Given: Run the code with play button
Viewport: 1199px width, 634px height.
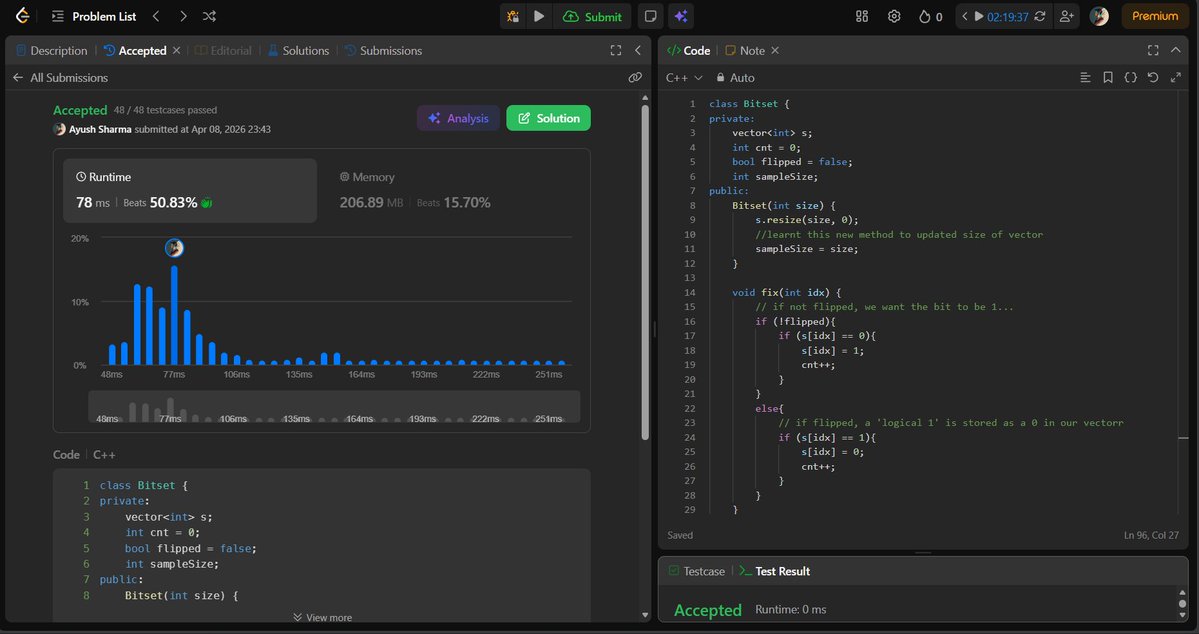Looking at the screenshot, I should pos(539,16).
